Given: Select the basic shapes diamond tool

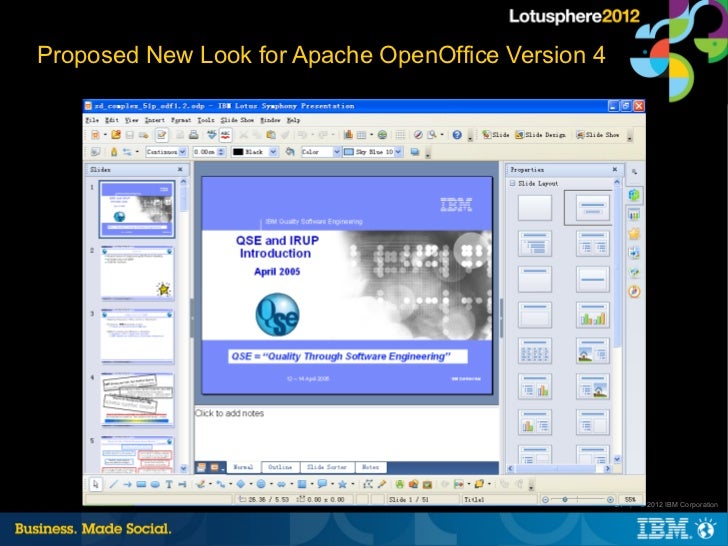Looking at the screenshot, I should point(241,484).
